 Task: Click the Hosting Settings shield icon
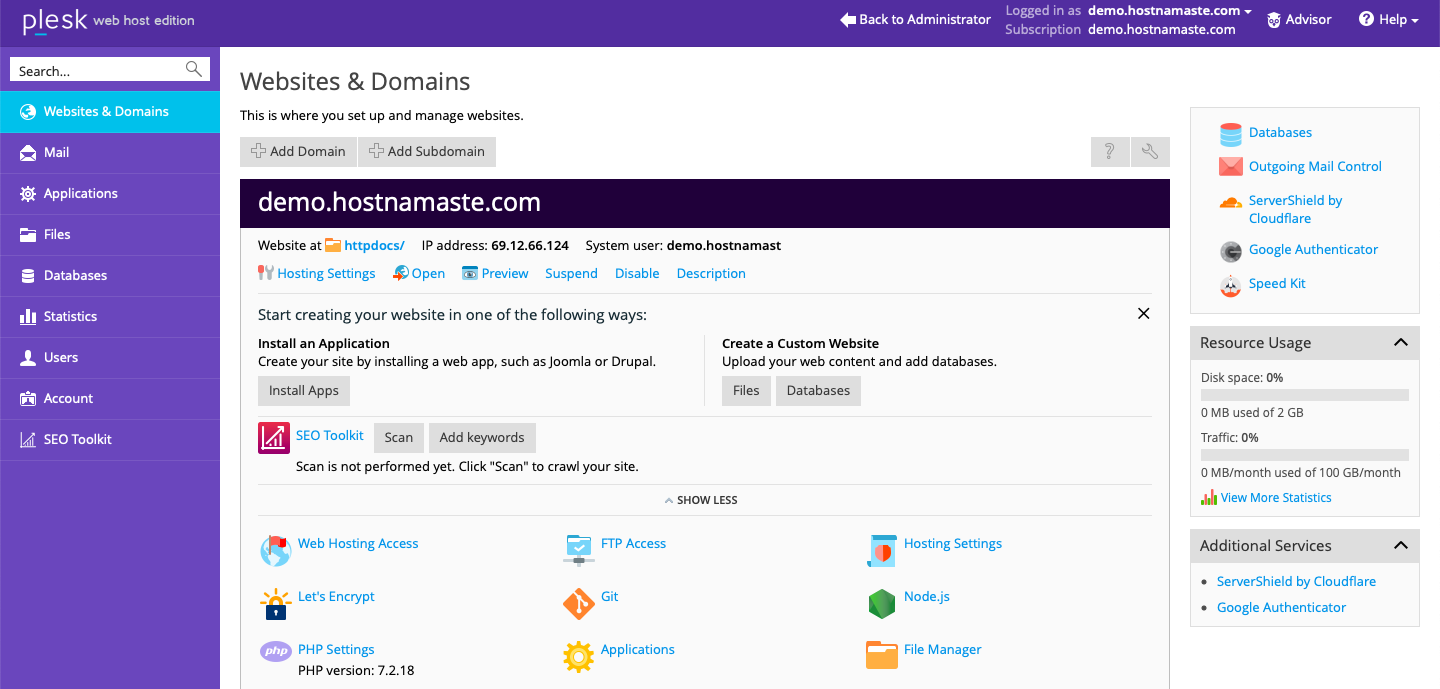pos(881,550)
